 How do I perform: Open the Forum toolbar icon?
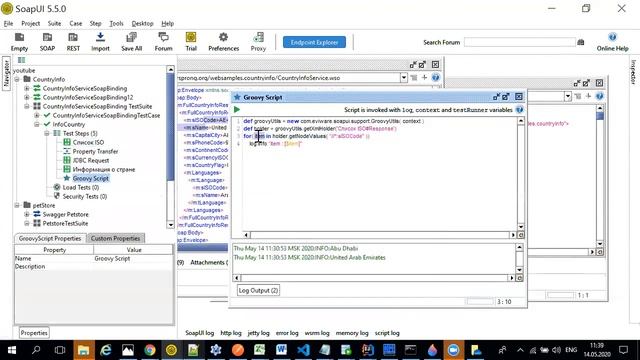pyautogui.click(x=163, y=42)
